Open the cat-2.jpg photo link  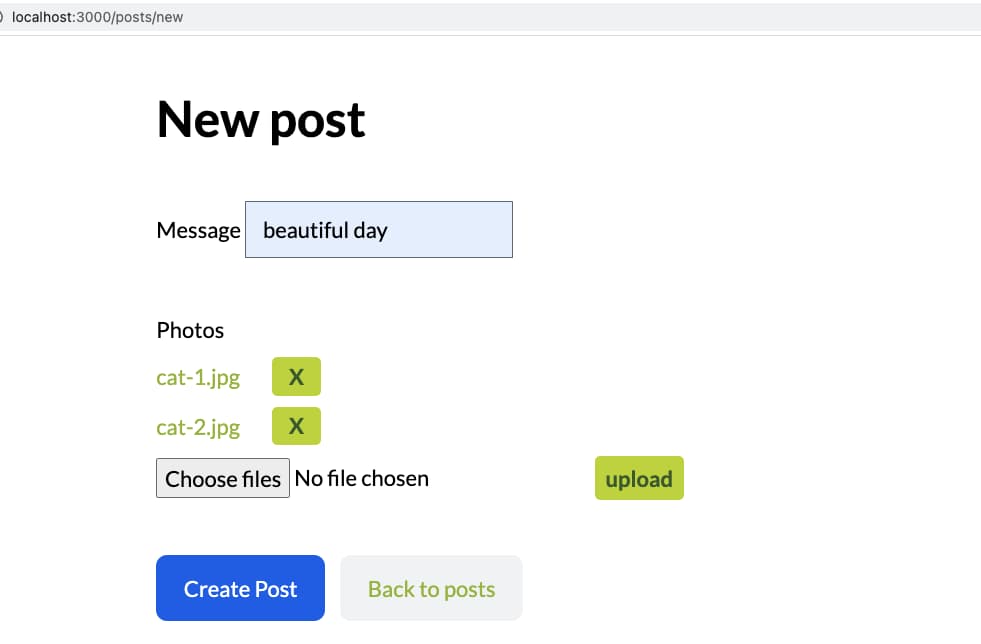tap(197, 427)
